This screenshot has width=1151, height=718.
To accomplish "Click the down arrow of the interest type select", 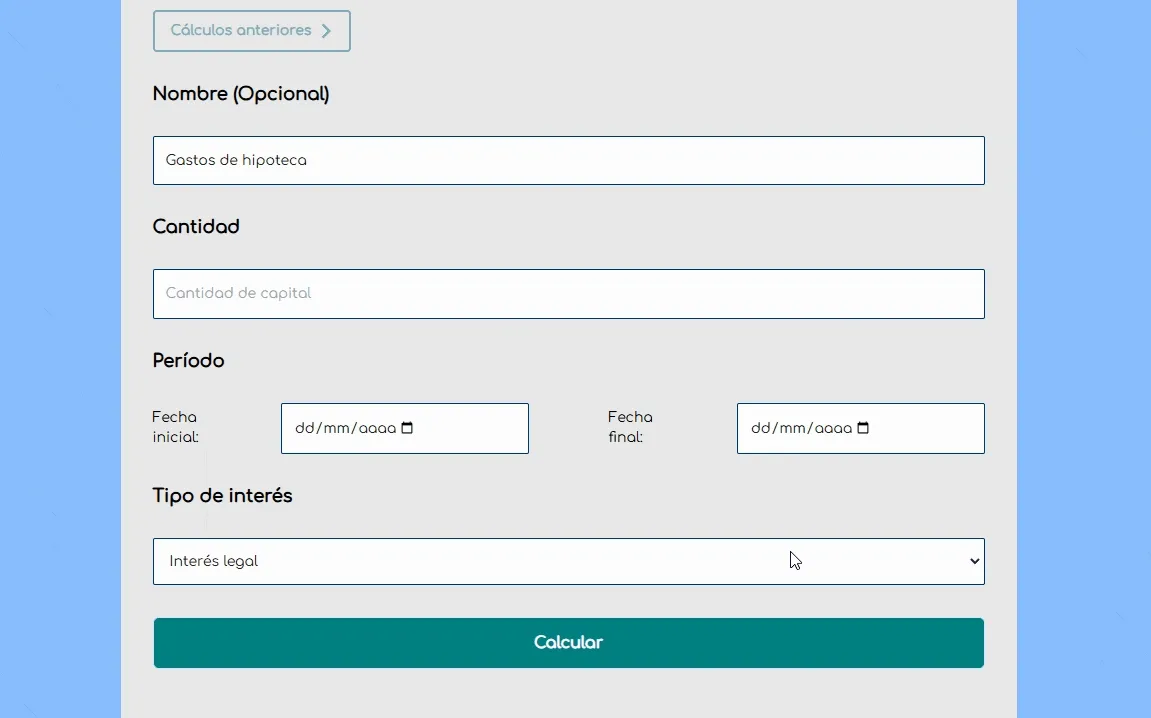I will 975,561.
